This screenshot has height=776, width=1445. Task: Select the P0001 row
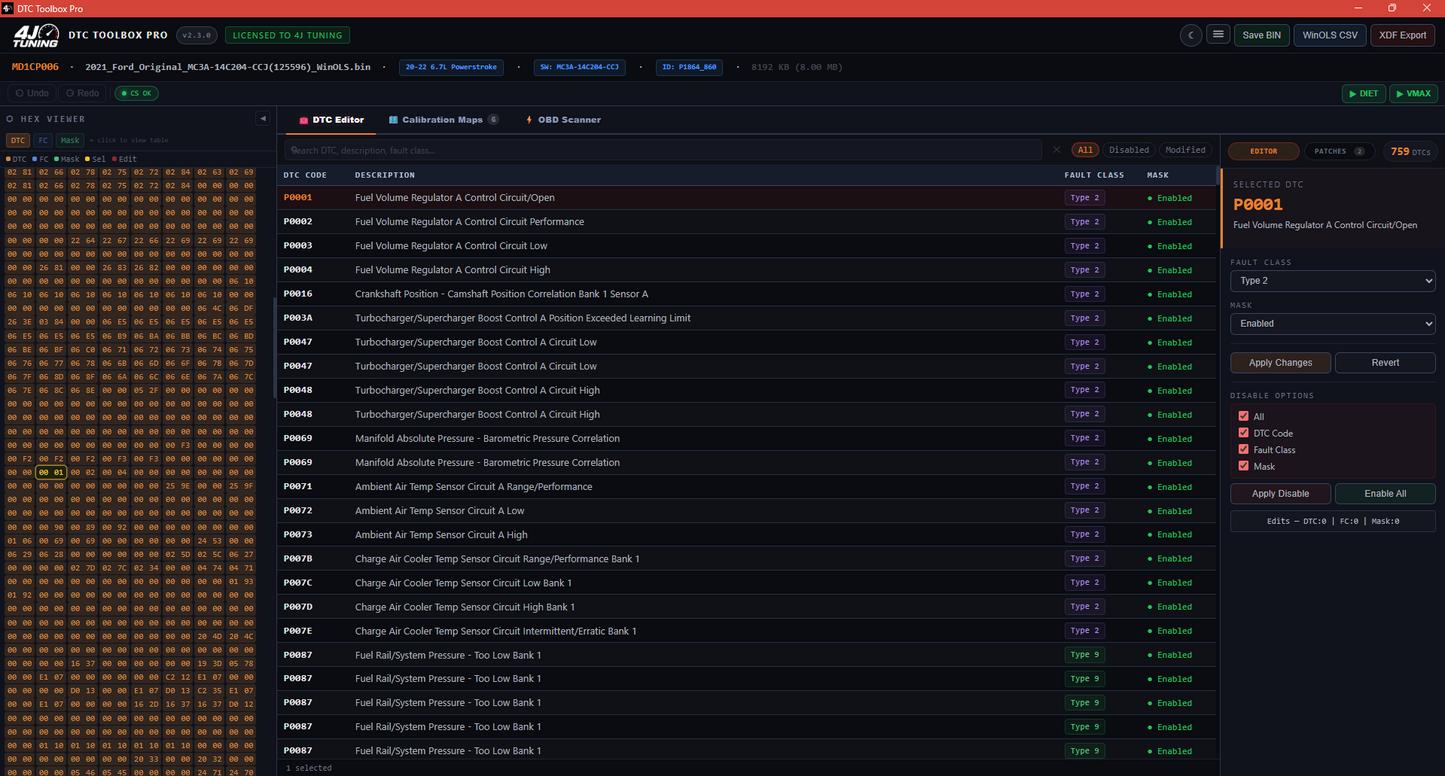(746, 198)
